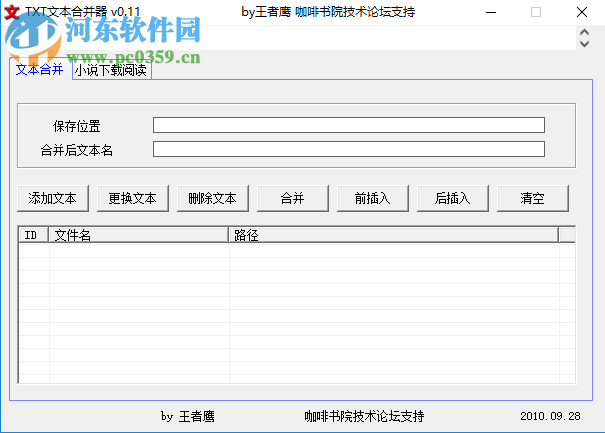Click the 更换文本 button

pos(133,198)
